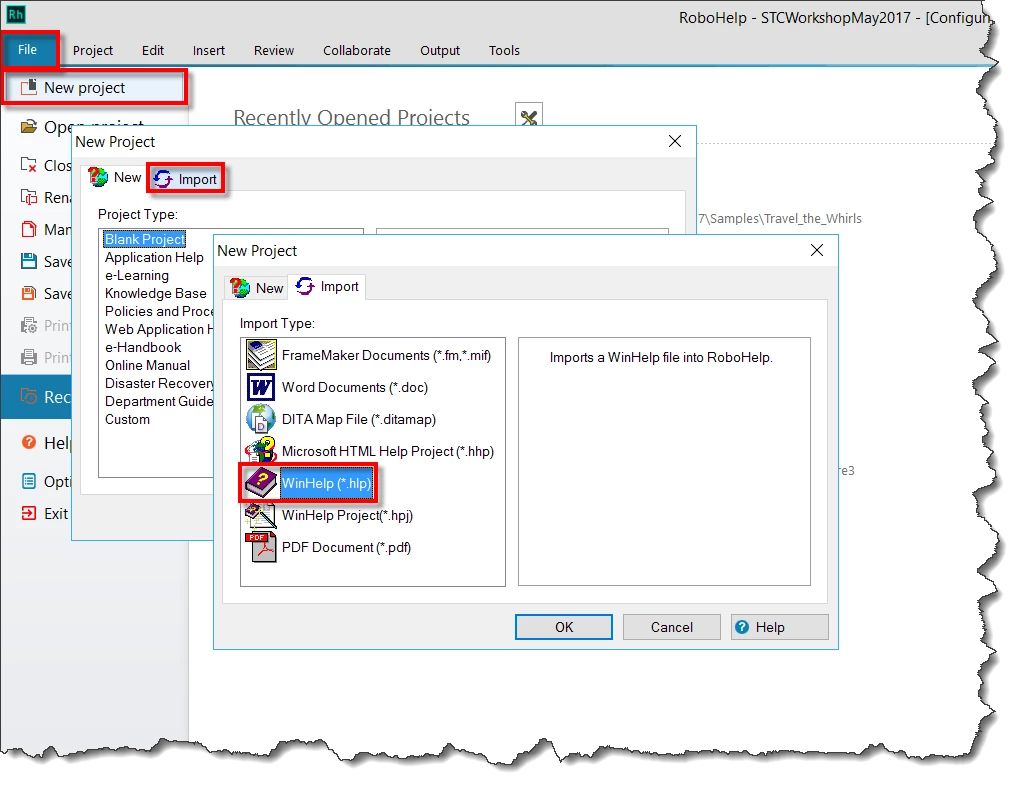The height and width of the screenshot is (787, 1020).
Task: Select FrameMaker Documents (*.fm,*.mif) import type
Action: (x=386, y=355)
